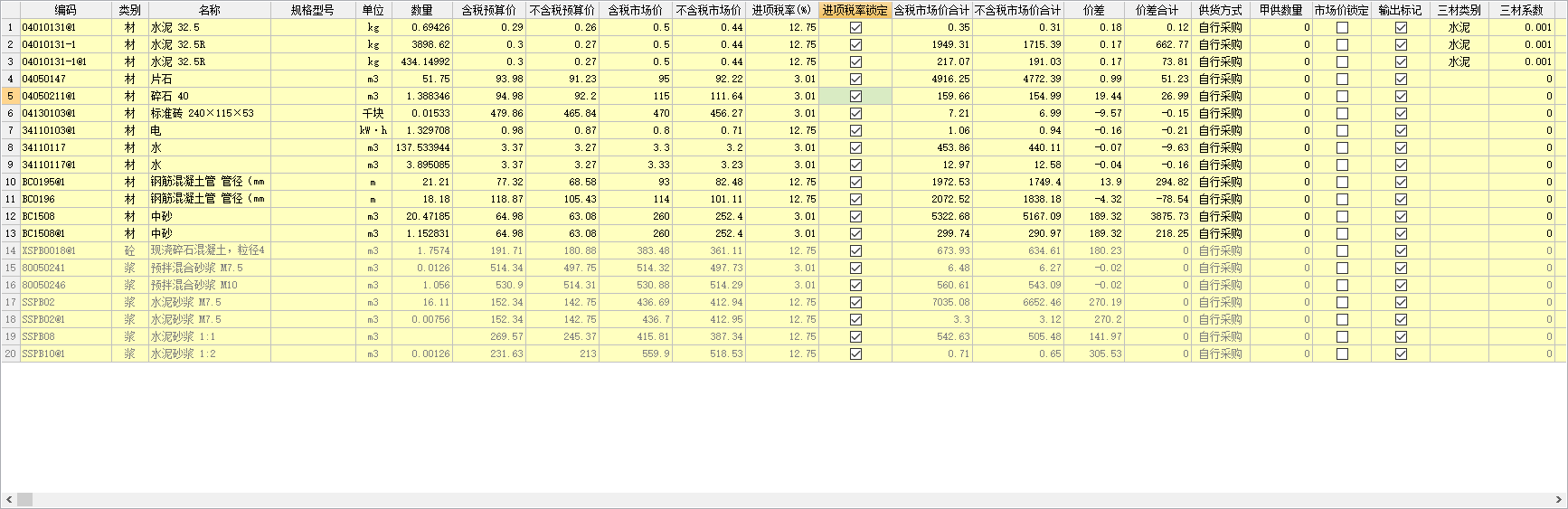Select name cell 标准砖 240×115×53
This screenshot has height=509, width=1568.
(x=209, y=113)
